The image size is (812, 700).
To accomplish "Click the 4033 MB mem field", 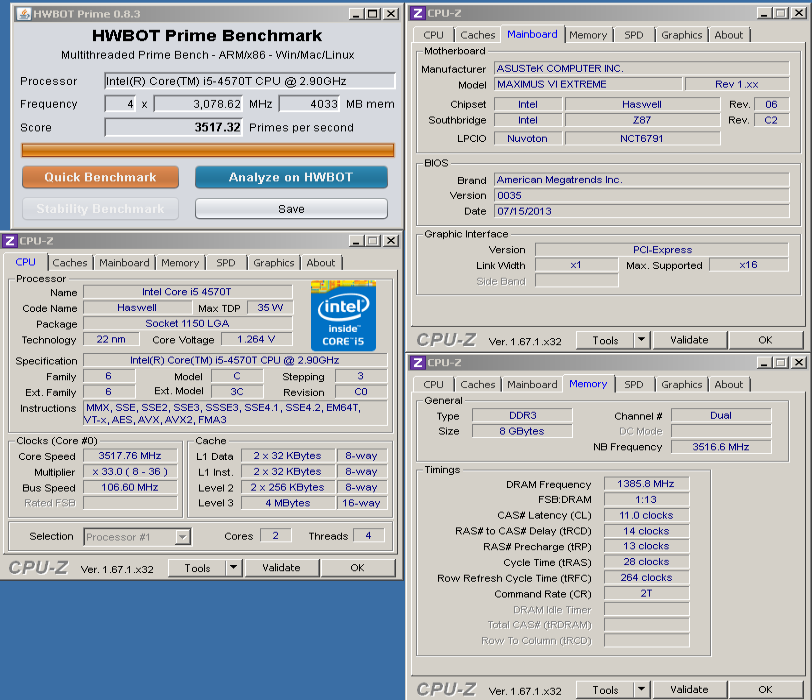I will 309,104.
